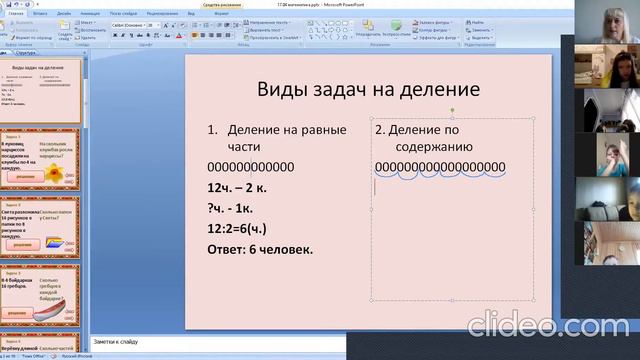Viewport: 640px width, 360px height.
Task: Open the font name combo box
Action: point(129,25)
